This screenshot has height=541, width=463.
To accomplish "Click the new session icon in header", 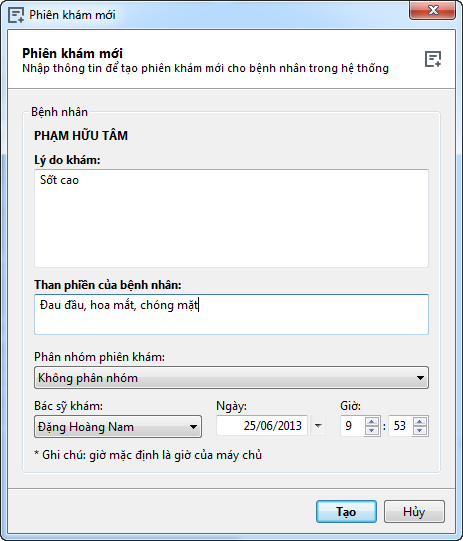I will tap(433, 59).
